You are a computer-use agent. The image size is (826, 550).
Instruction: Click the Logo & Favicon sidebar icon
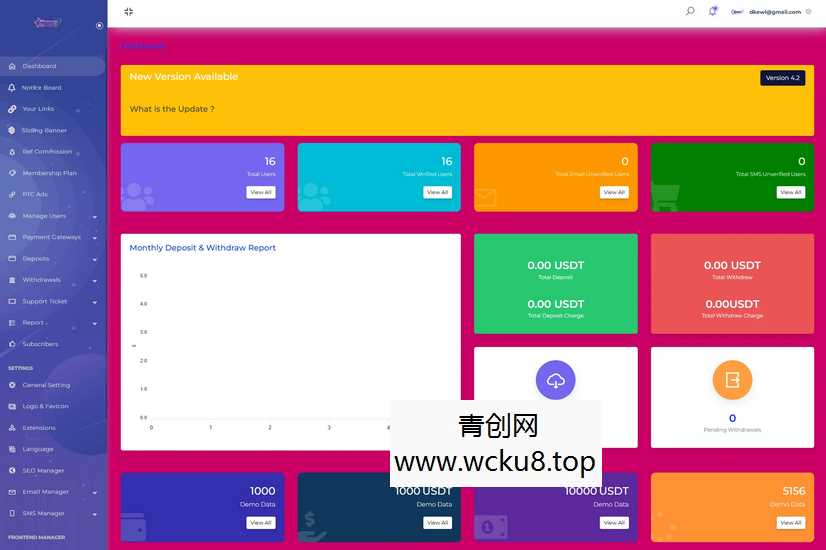click(12, 406)
